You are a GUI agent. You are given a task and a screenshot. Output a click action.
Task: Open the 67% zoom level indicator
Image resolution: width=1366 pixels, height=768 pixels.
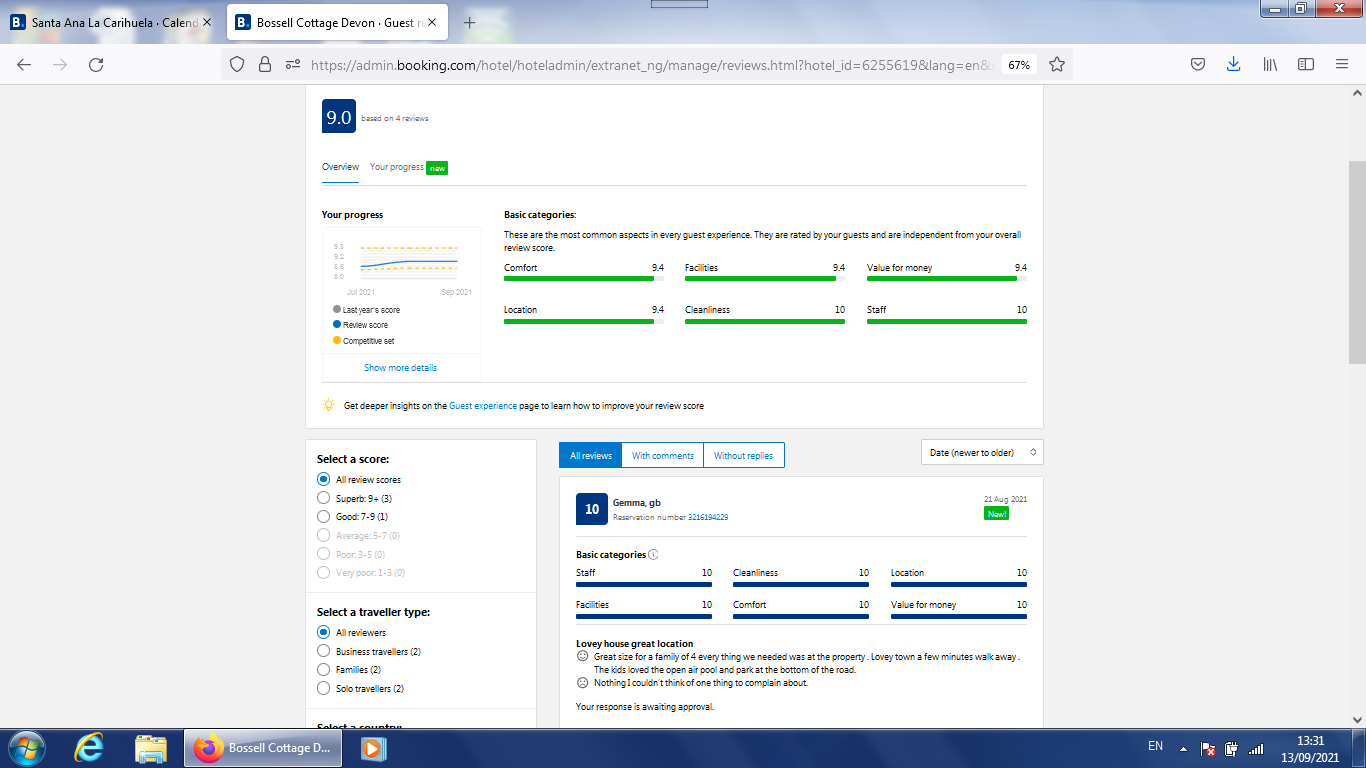tap(1019, 64)
